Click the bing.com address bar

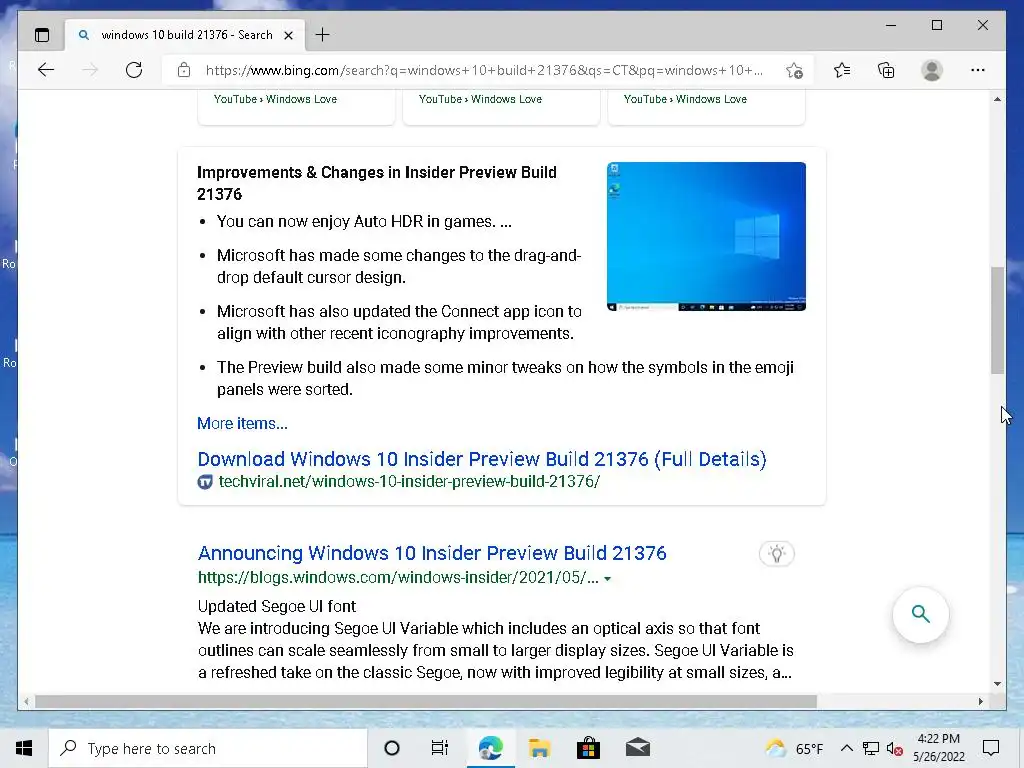pos(483,70)
